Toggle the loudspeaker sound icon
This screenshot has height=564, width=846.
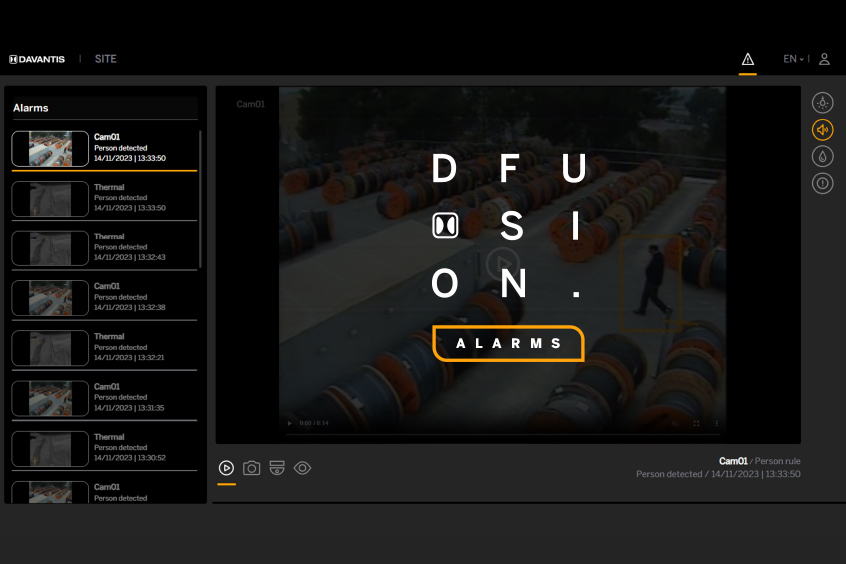click(822, 130)
